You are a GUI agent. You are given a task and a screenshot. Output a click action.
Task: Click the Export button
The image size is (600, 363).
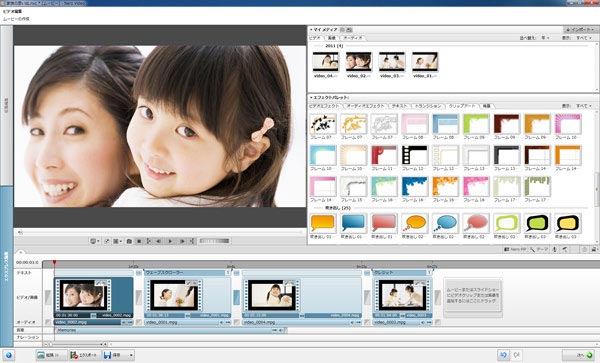[85, 355]
